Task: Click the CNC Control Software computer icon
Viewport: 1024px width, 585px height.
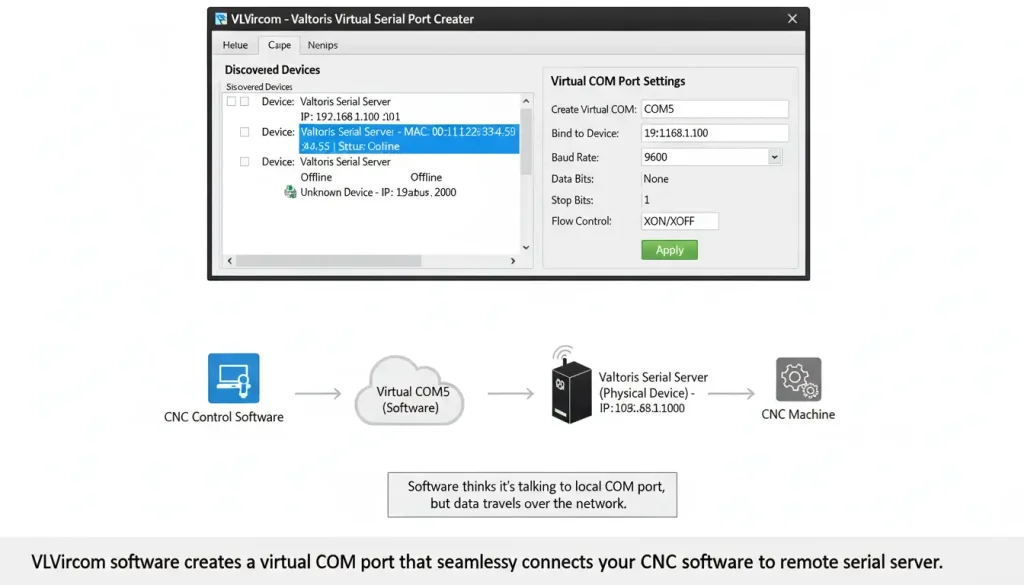Action: [x=234, y=378]
